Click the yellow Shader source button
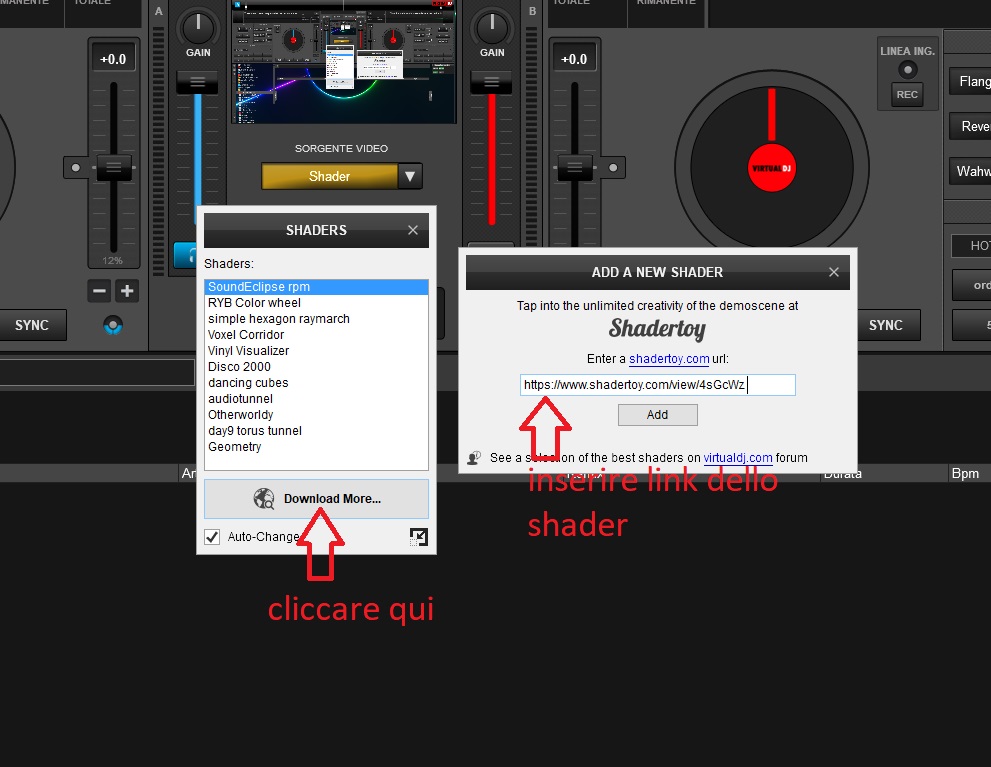The height and width of the screenshot is (767, 991). pos(329,176)
